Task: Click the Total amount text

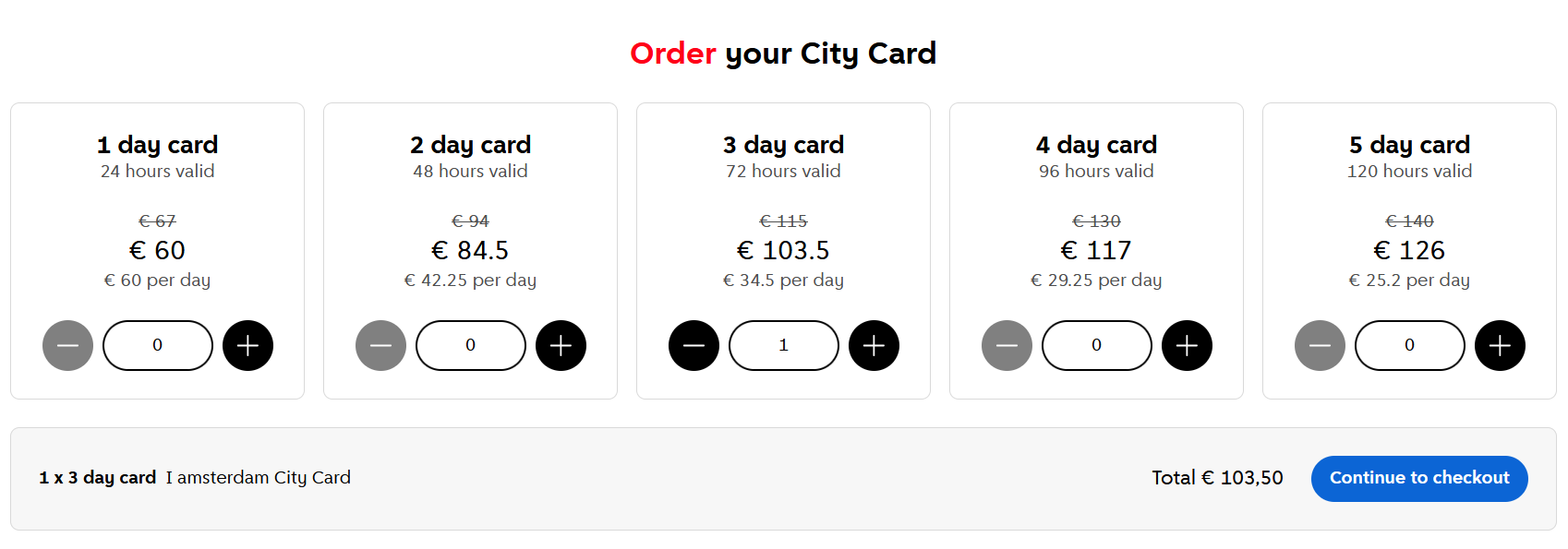Action: pos(1217,478)
